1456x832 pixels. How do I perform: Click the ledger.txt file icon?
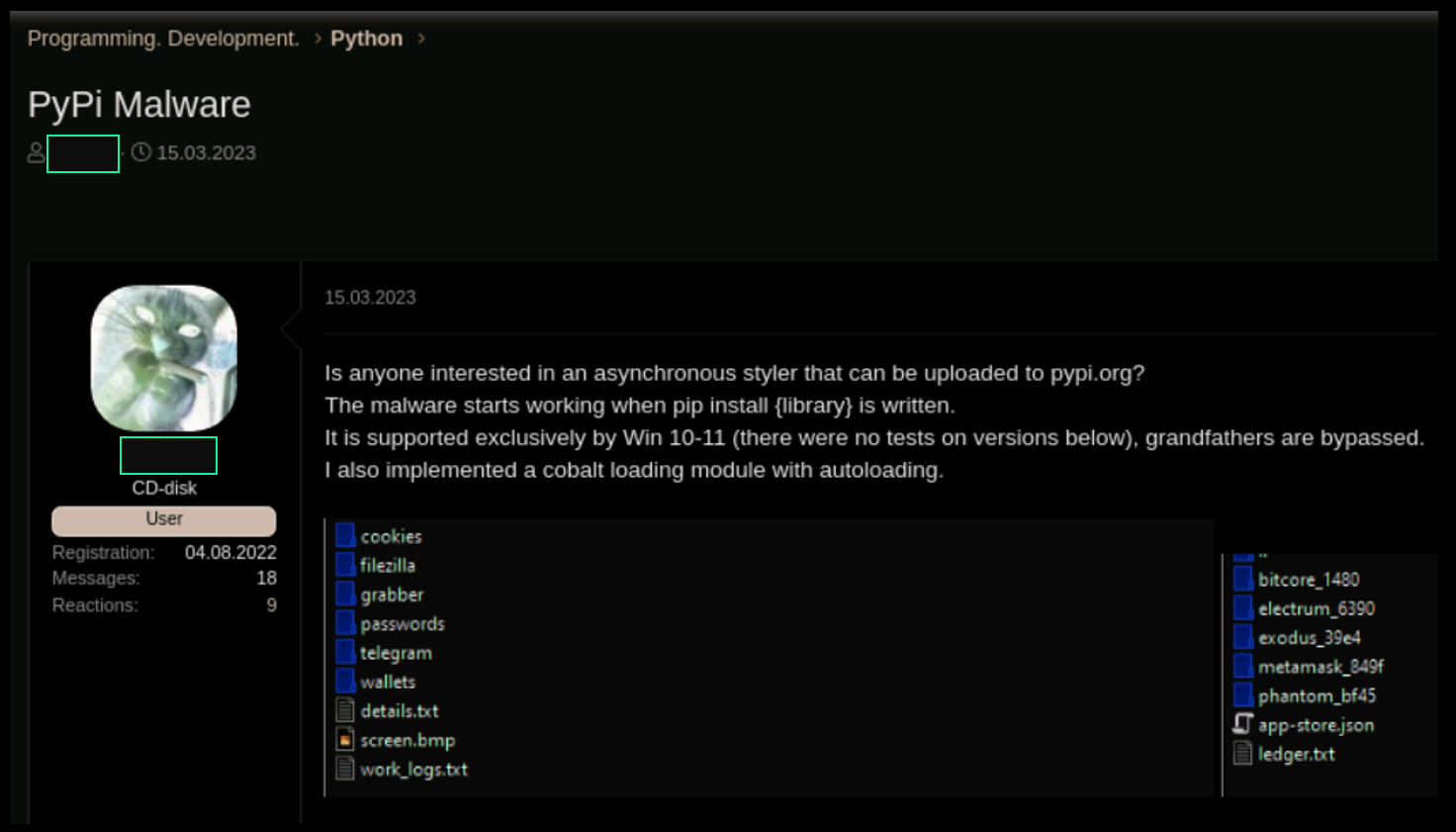[1243, 754]
